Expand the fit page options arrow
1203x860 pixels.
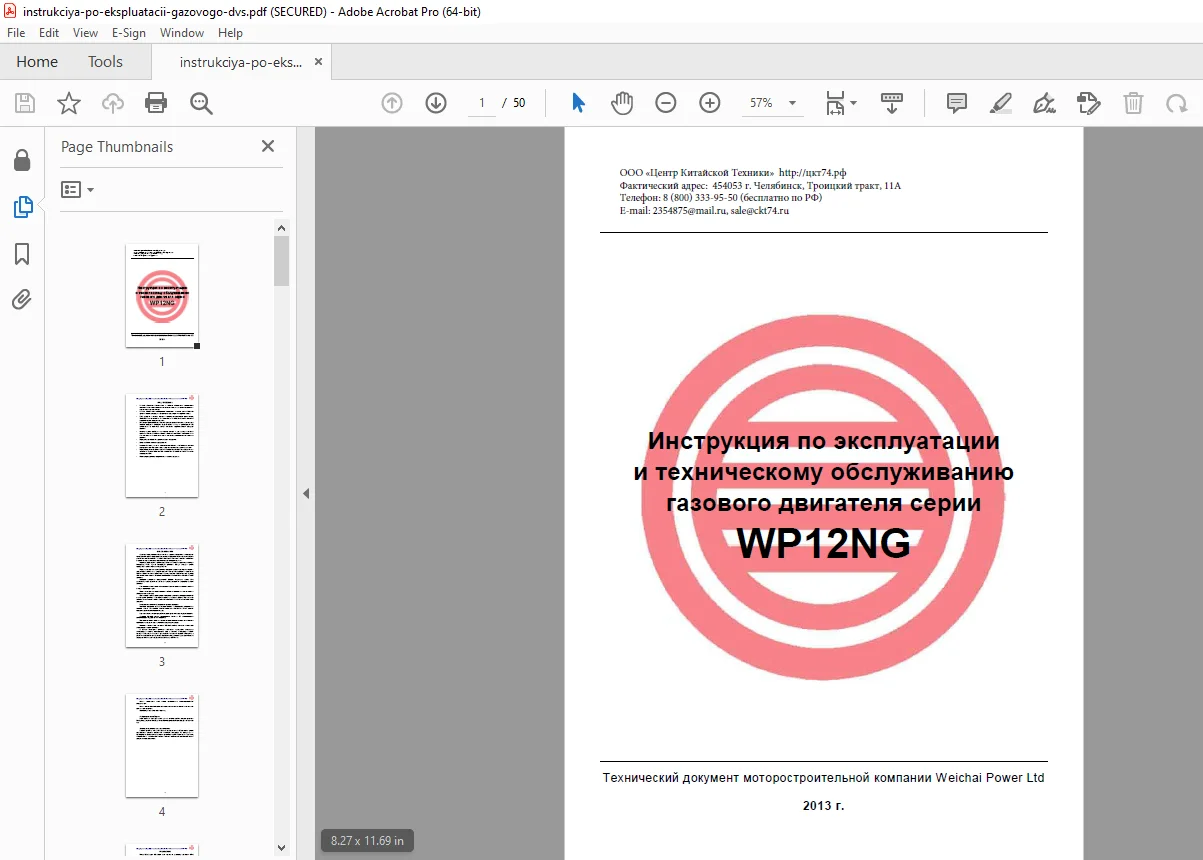pos(853,103)
